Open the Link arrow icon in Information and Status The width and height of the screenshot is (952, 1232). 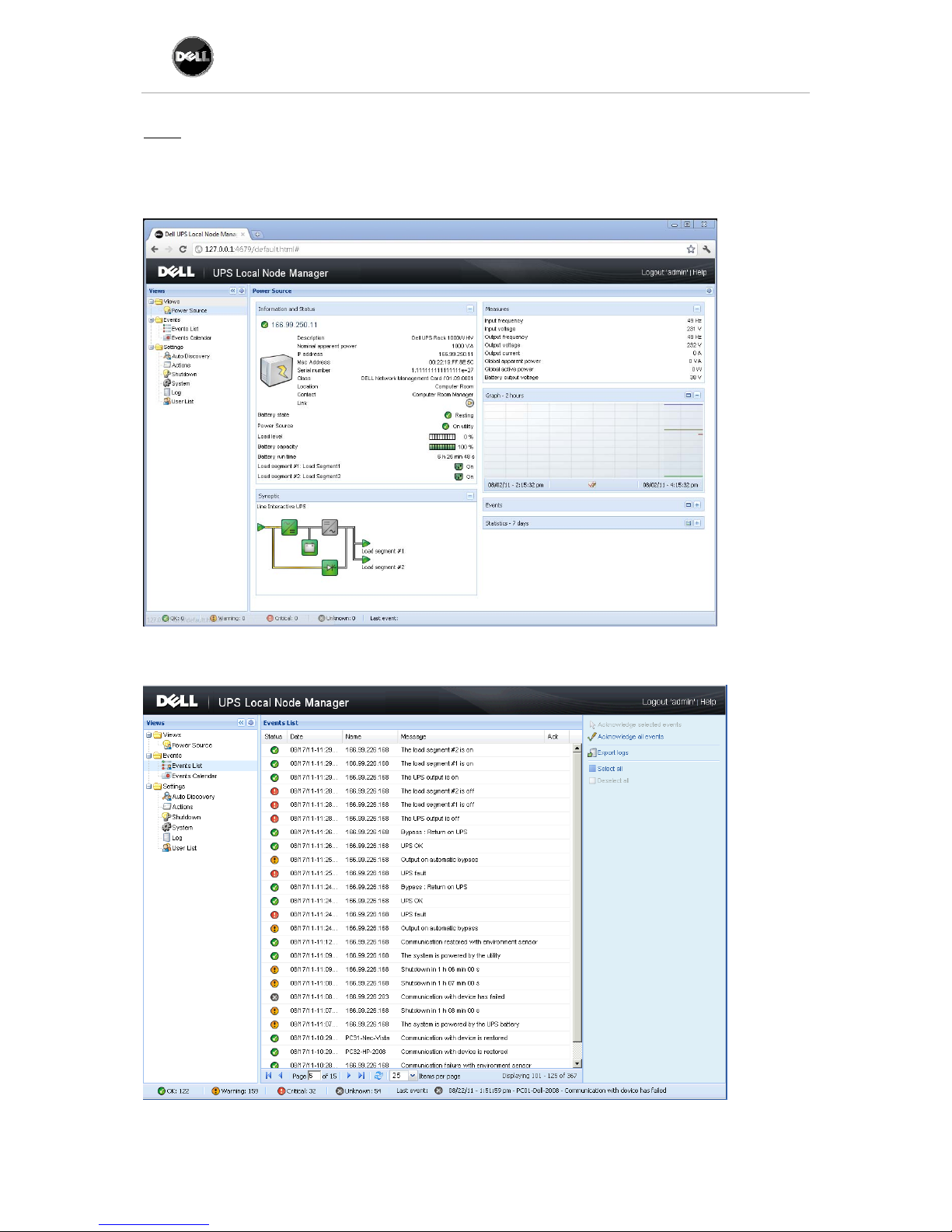[469, 403]
